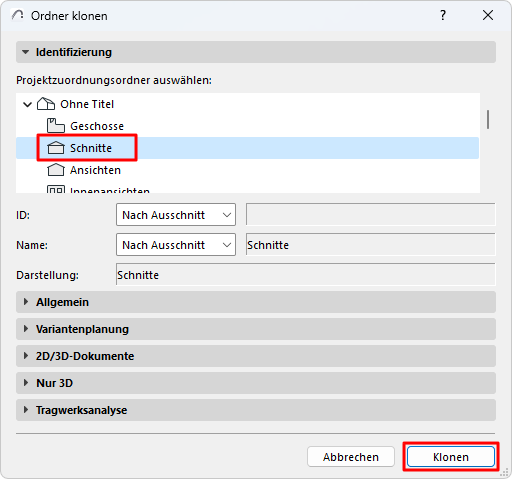Screen dimensions: 512x479
Task: Click the folder list scrollbar
Action: (x=488, y=119)
